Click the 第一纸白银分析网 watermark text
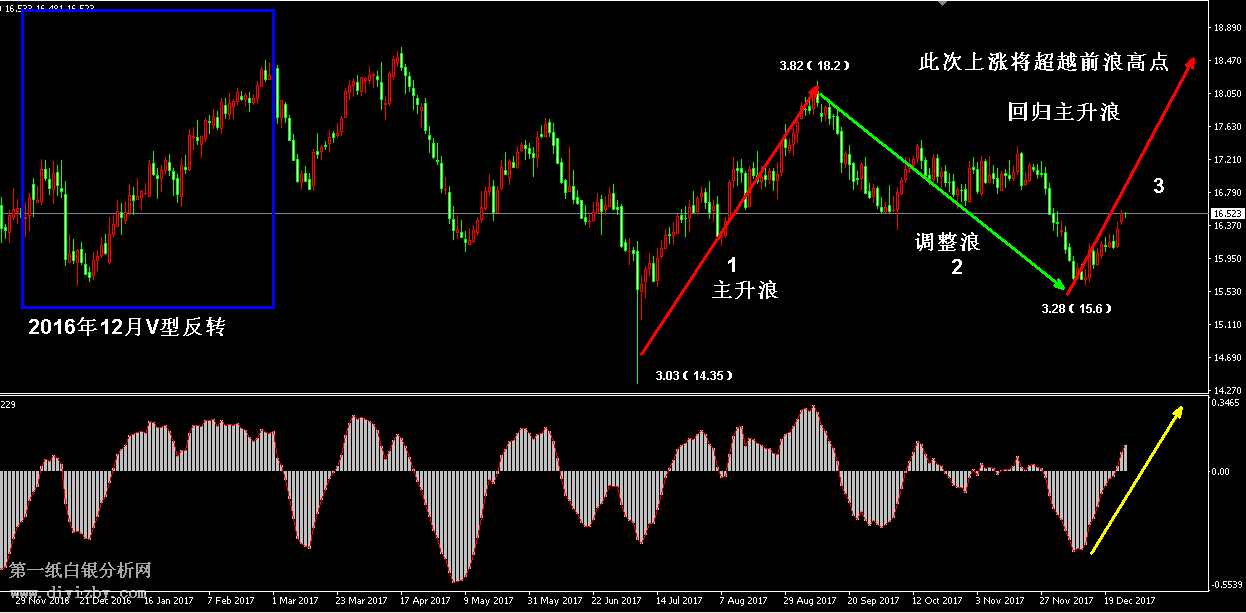The image size is (1246, 613). [80, 571]
